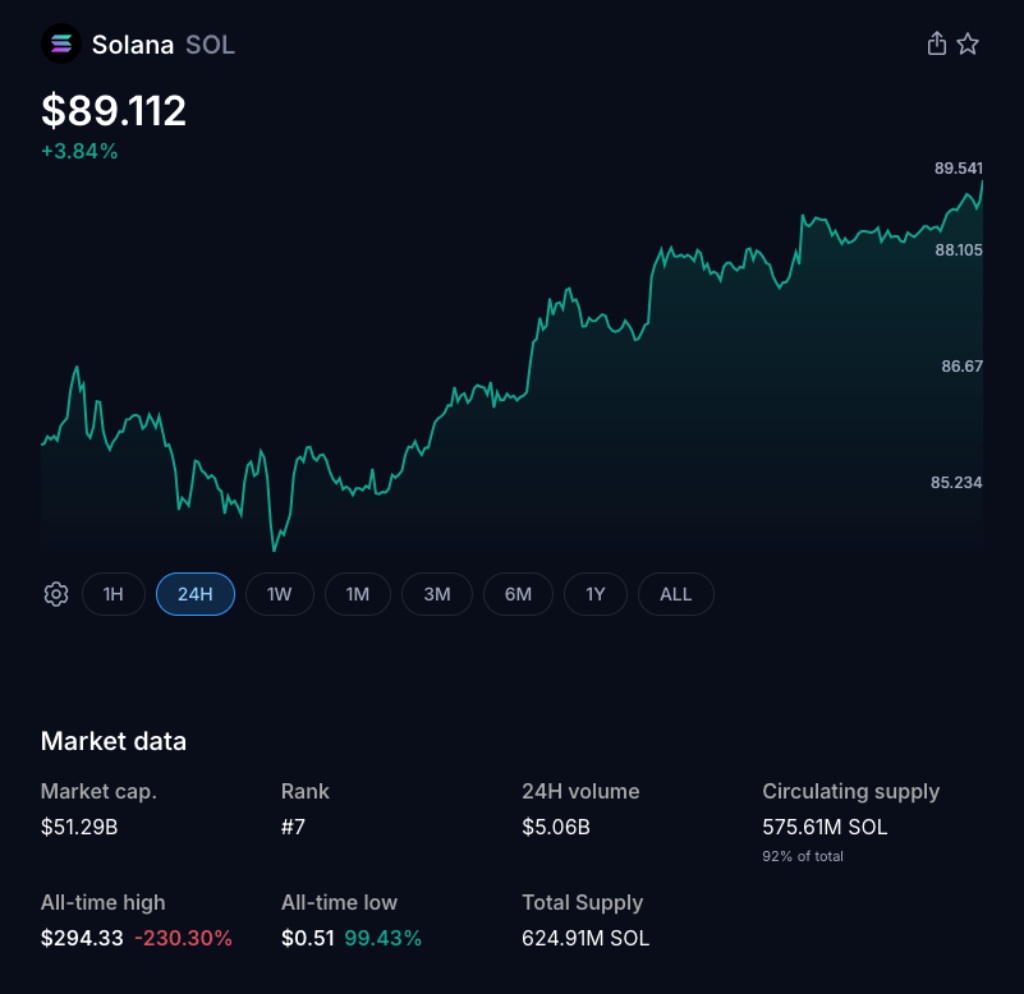Image resolution: width=1024 pixels, height=994 pixels.
Task: Enable the 1M chart period
Action: (357, 594)
